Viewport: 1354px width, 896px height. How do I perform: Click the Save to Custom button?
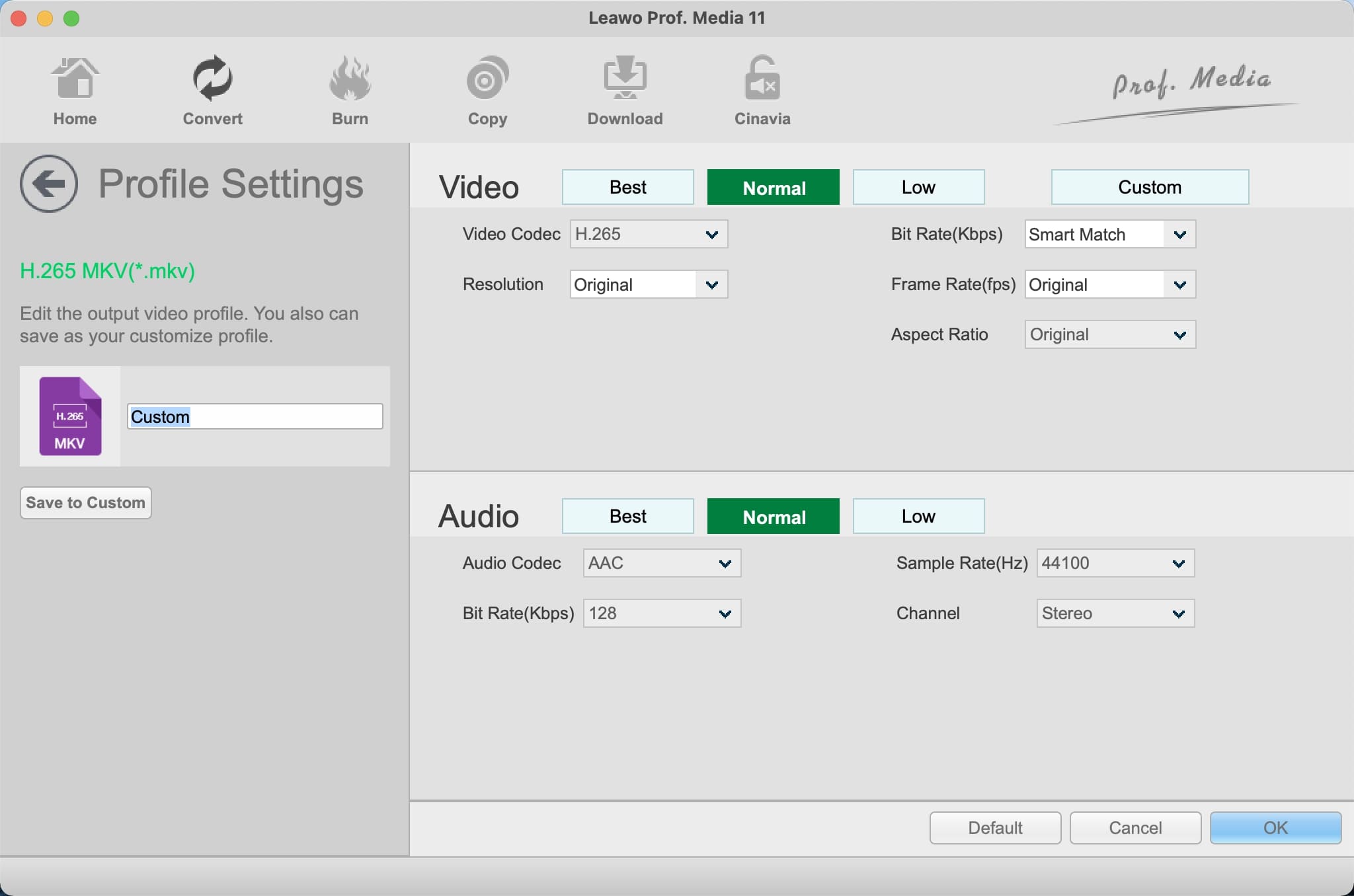click(85, 502)
